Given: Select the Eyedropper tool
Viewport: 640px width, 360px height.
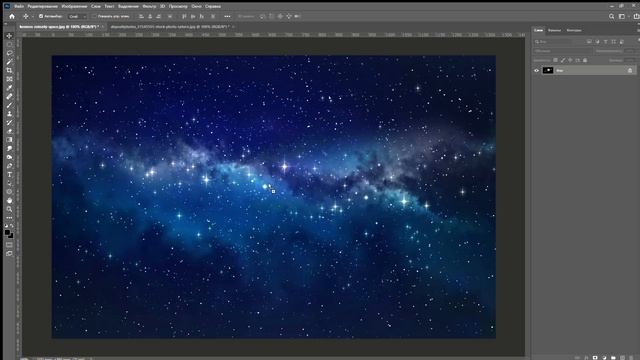Looking at the screenshot, I should pos(9,88).
